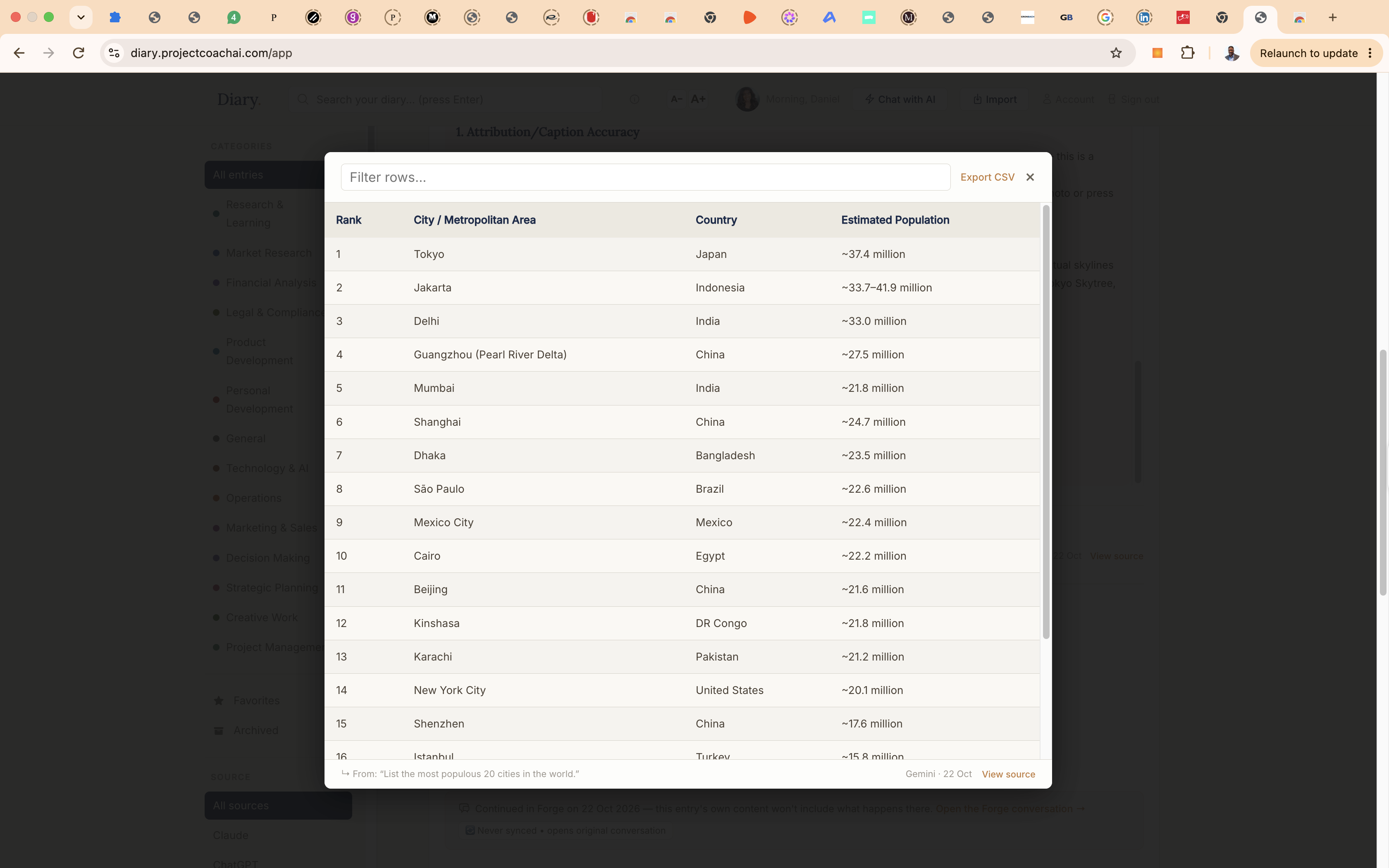
Task: Click Export CSV link
Action: click(x=987, y=177)
